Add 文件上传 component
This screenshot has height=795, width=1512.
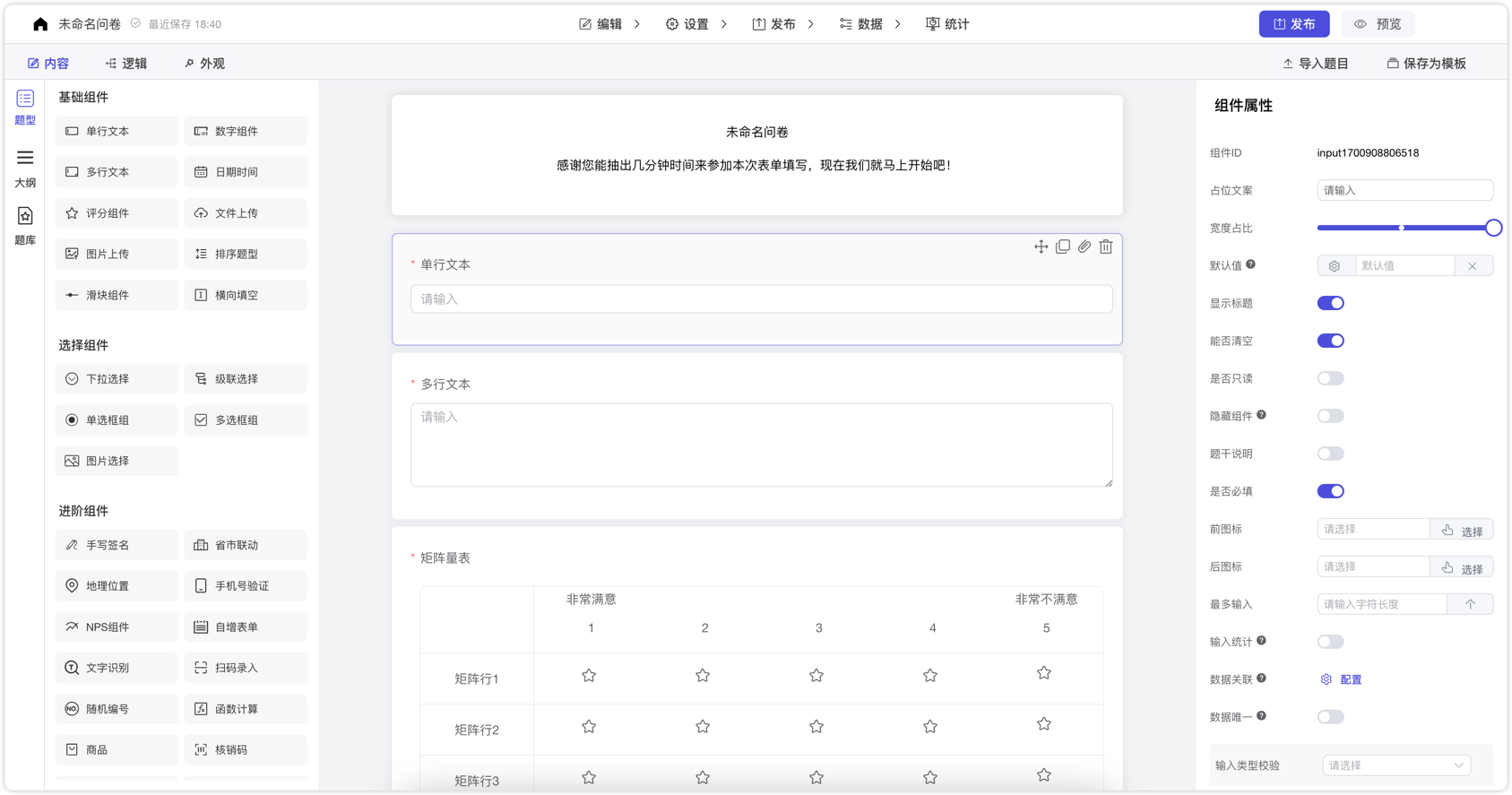point(246,213)
